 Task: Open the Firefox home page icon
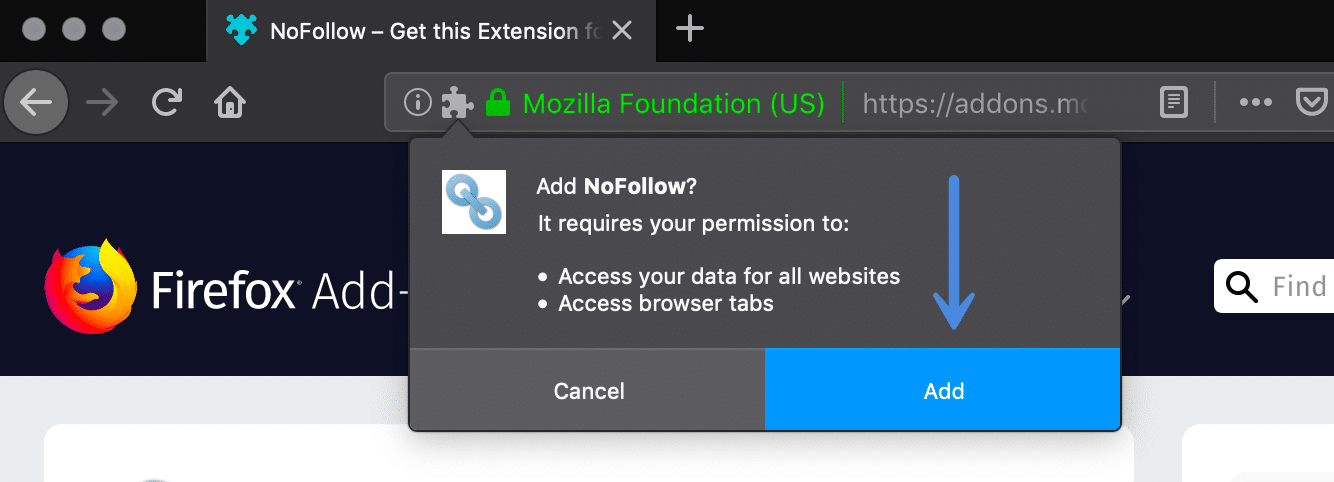(x=230, y=102)
